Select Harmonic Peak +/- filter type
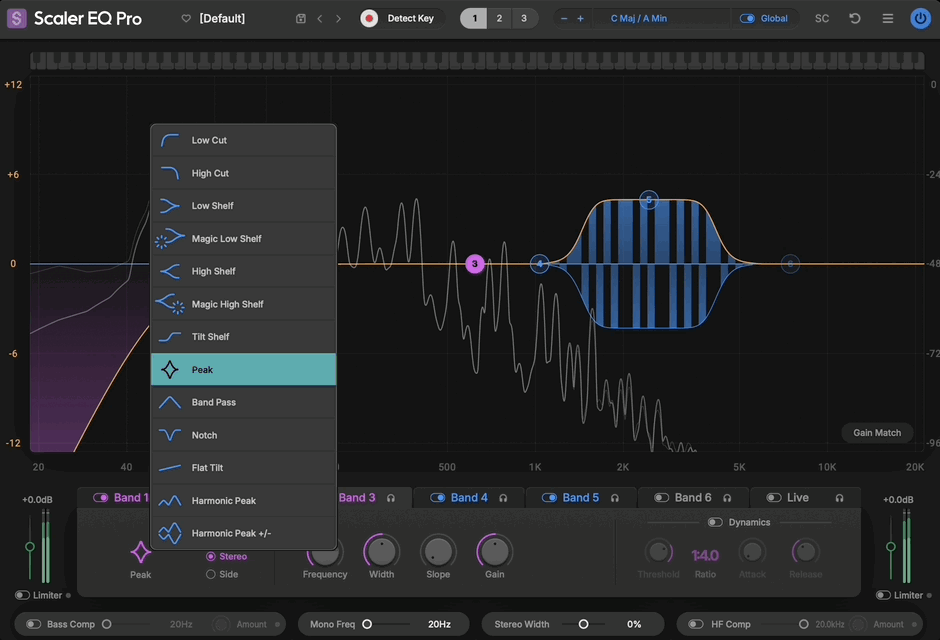The height and width of the screenshot is (640, 940). 243,533
